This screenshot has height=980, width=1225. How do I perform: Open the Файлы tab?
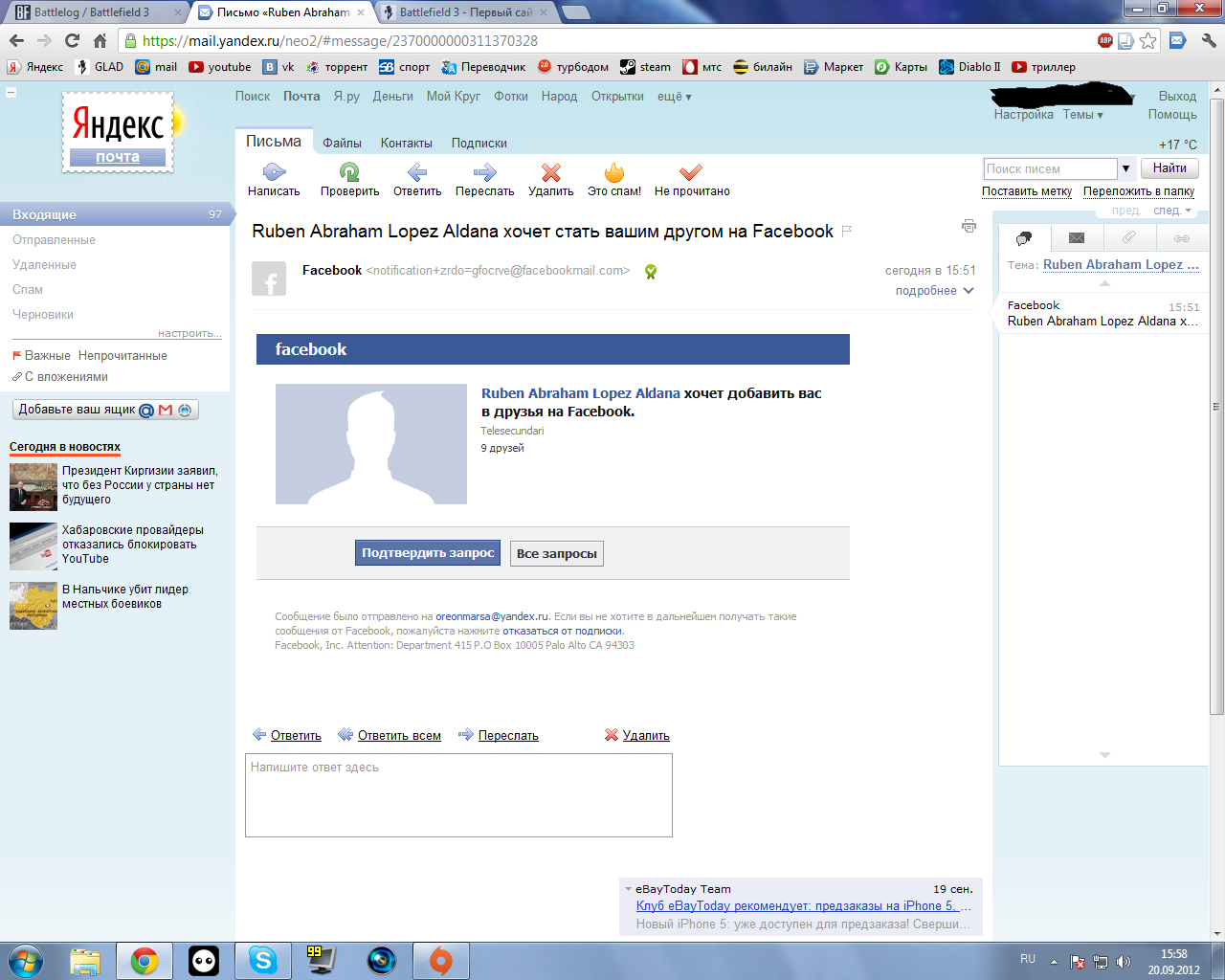click(342, 144)
